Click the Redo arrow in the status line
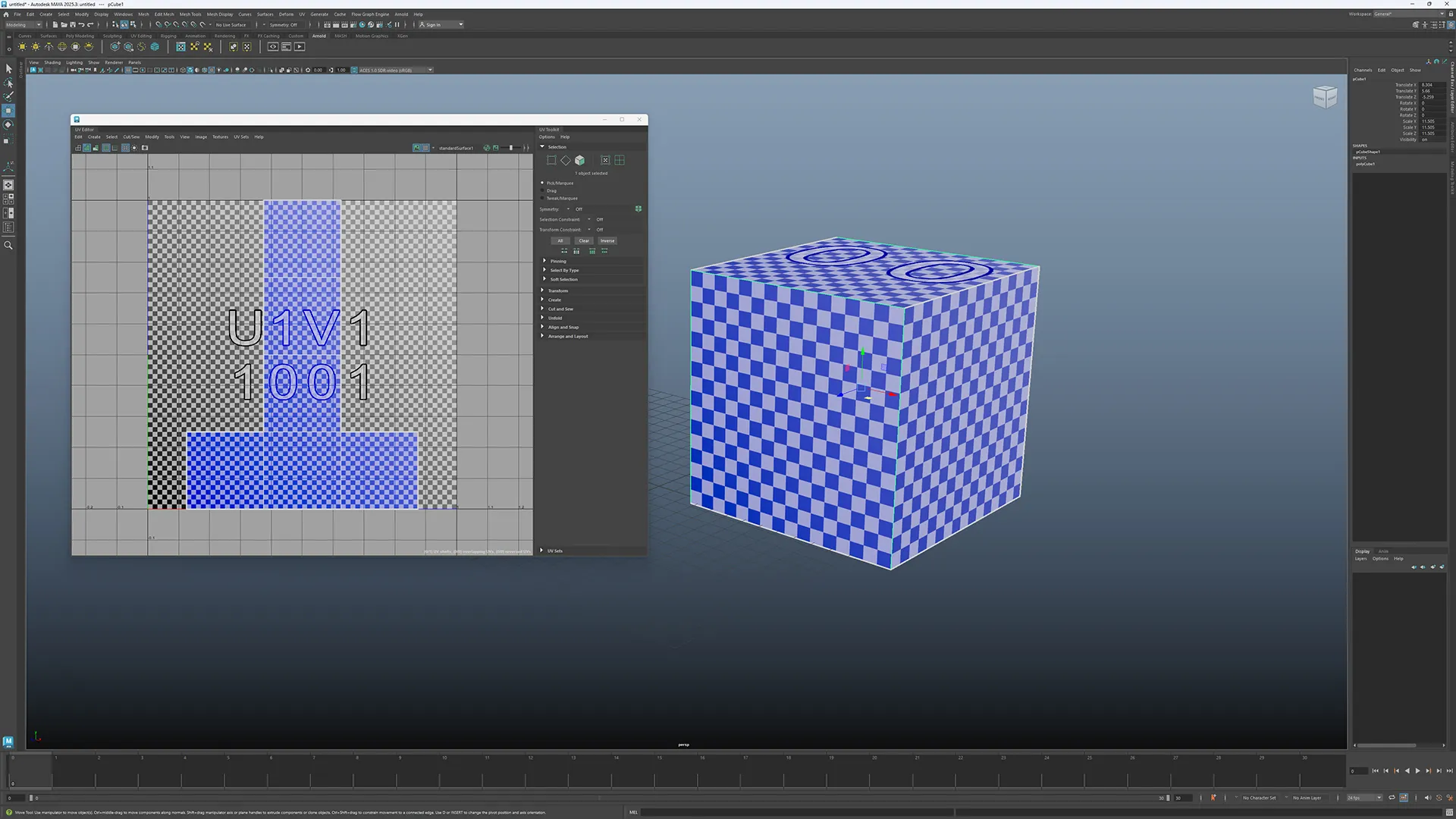 click(90, 25)
